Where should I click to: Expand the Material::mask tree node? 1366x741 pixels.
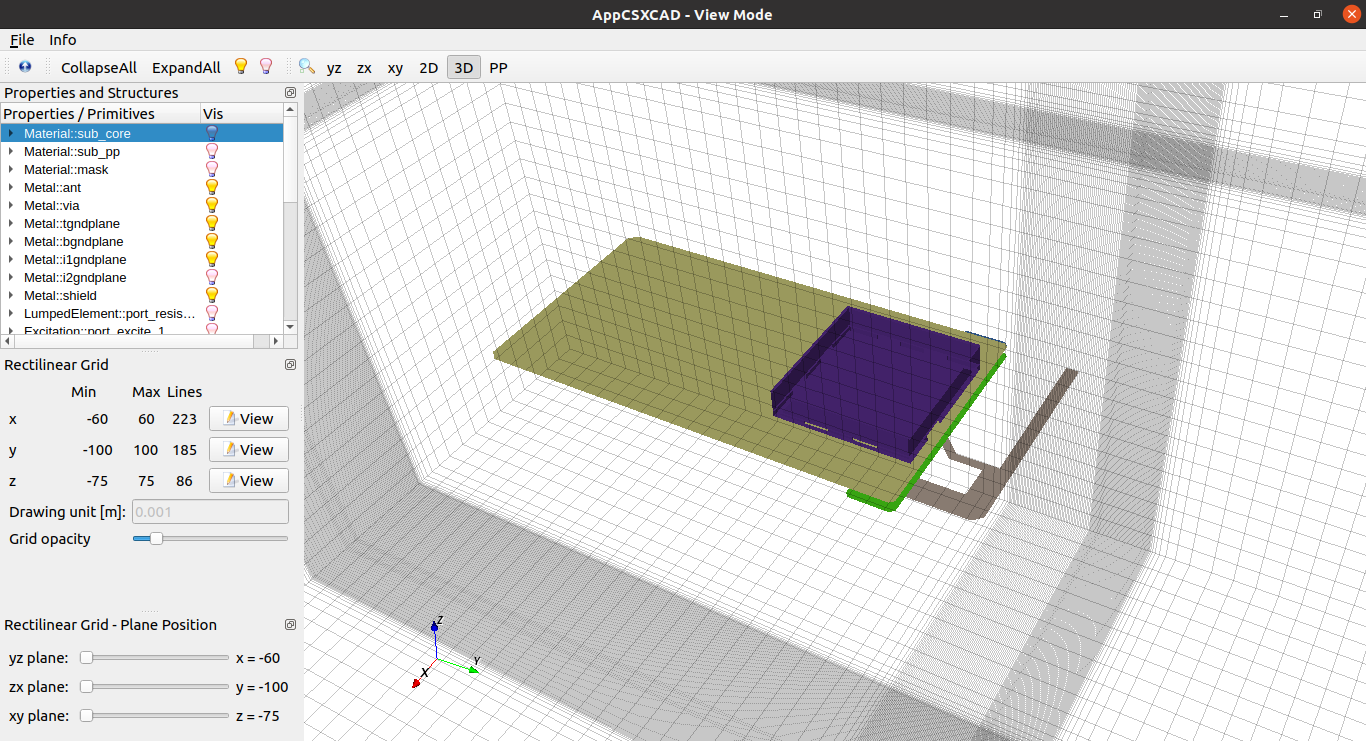click(x=10, y=169)
